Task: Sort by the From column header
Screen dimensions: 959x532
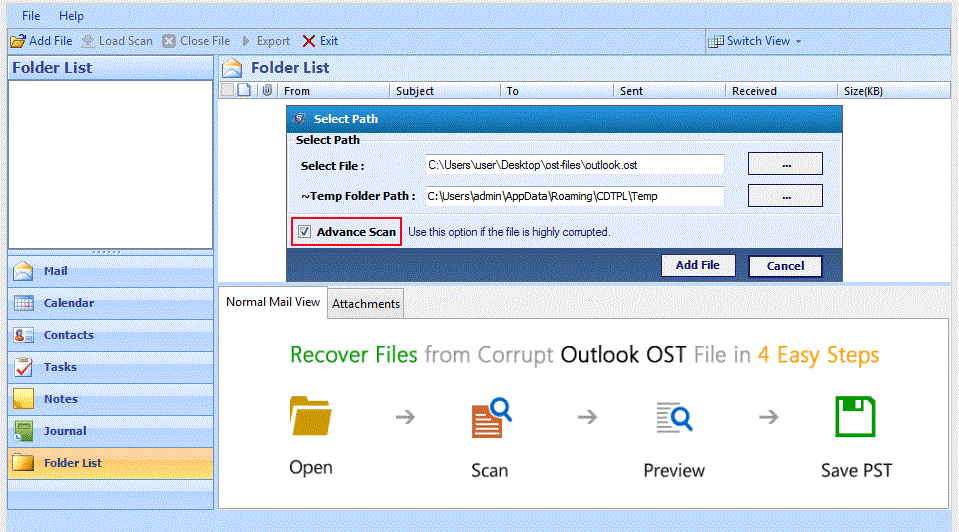Action: [334, 91]
